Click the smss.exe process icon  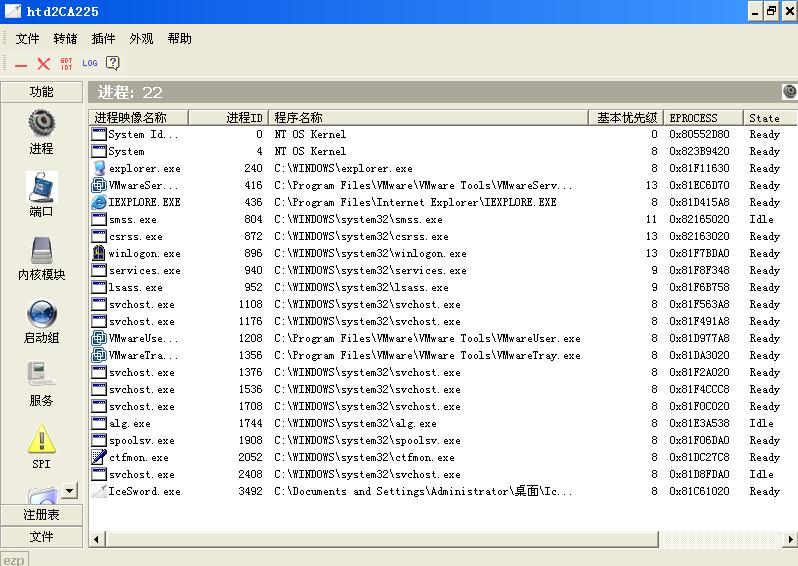[99, 219]
